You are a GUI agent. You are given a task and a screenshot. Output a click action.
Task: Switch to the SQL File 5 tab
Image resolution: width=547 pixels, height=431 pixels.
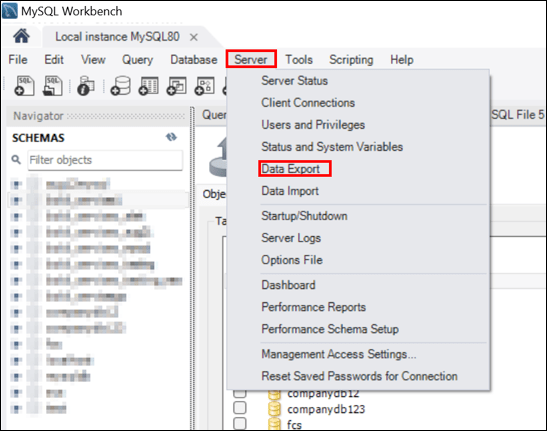coord(518,114)
